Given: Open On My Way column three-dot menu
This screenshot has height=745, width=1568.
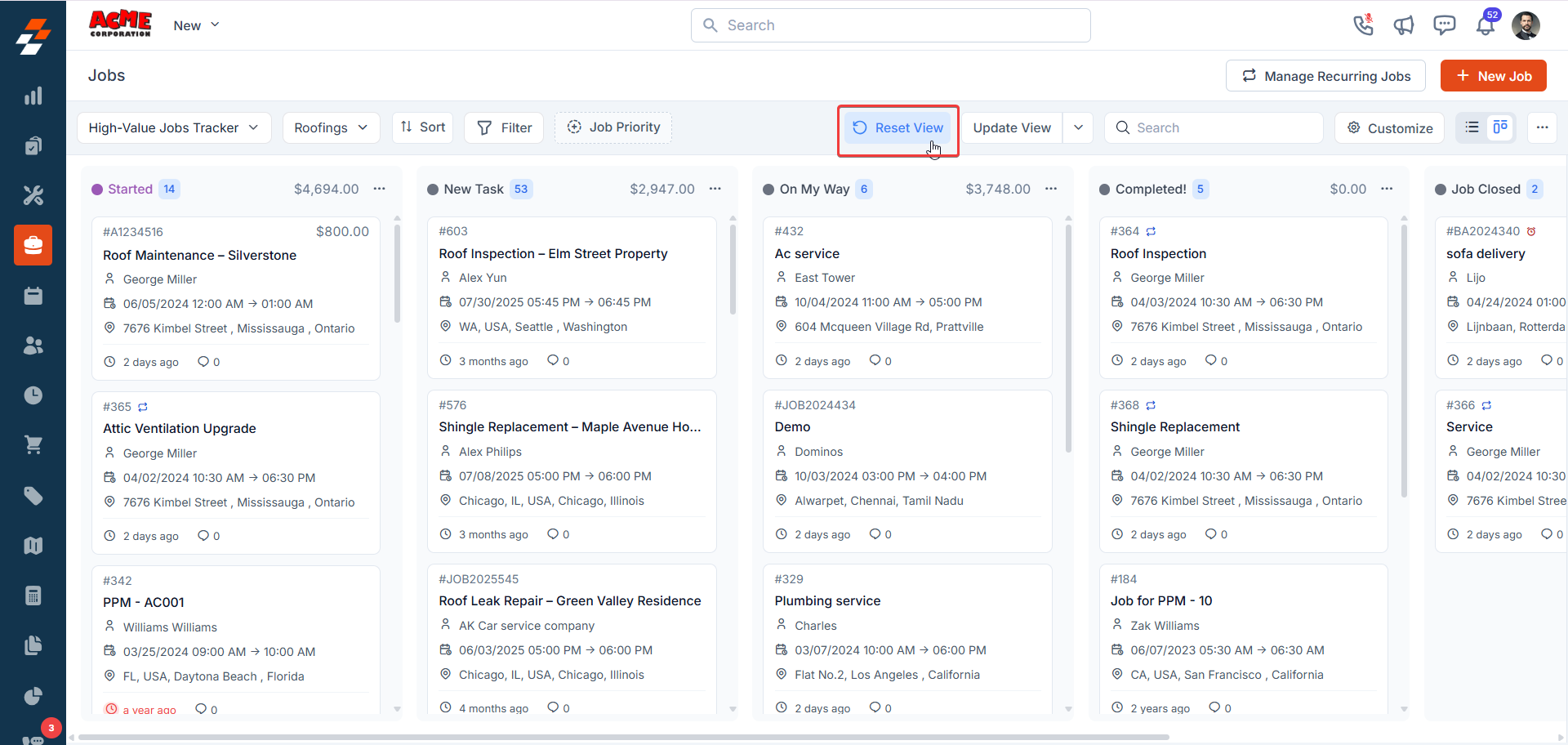Looking at the screenshot, I should 1051,189.
